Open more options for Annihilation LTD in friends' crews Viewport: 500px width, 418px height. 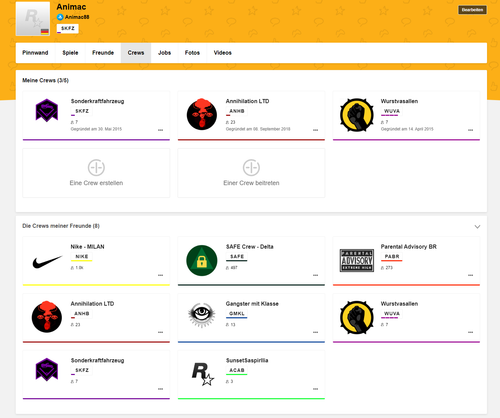coord(160,332)
